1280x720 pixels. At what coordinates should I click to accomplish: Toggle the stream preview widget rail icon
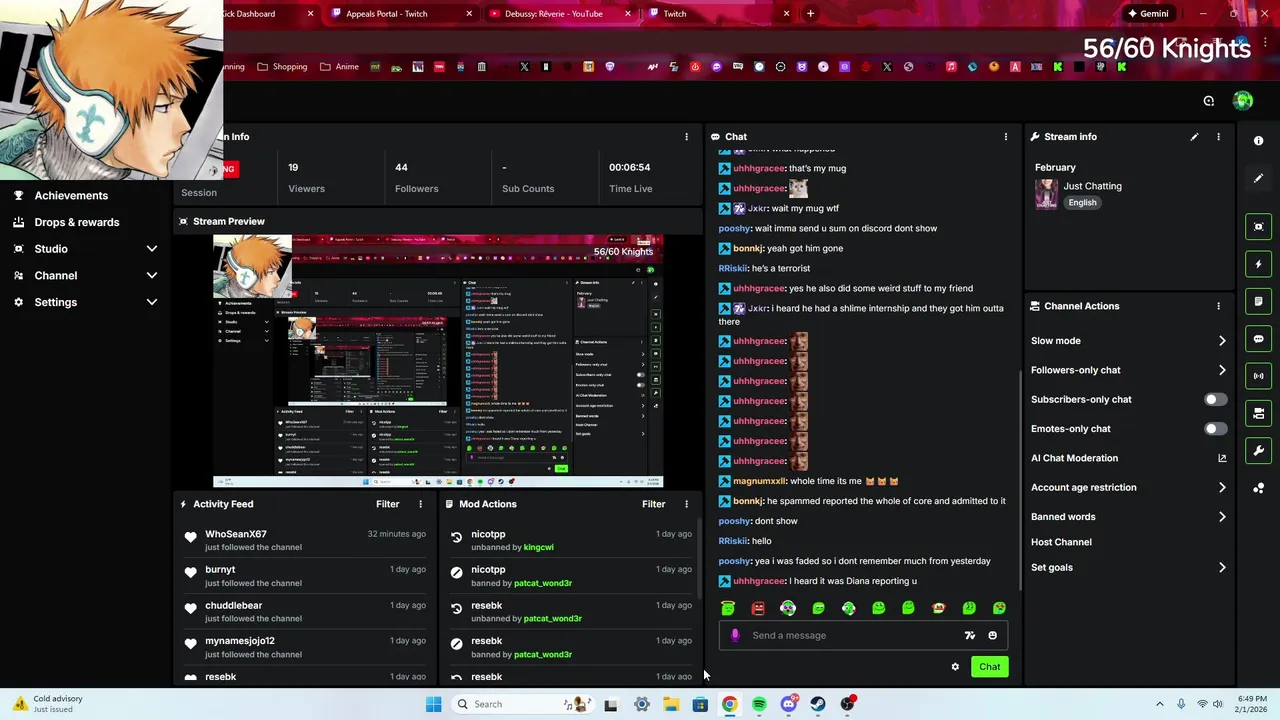pyautogui.click(x=1258, y=227)
